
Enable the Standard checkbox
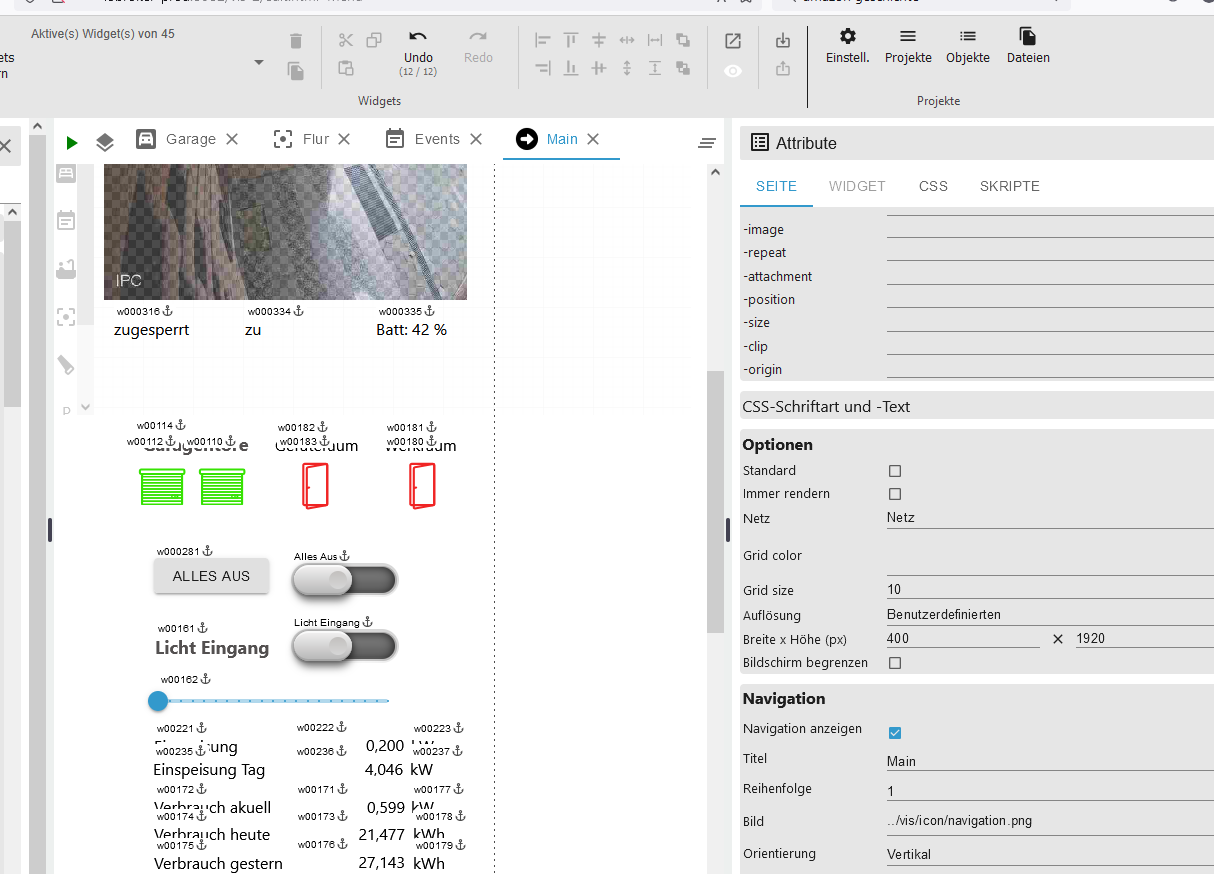point(895,471)
